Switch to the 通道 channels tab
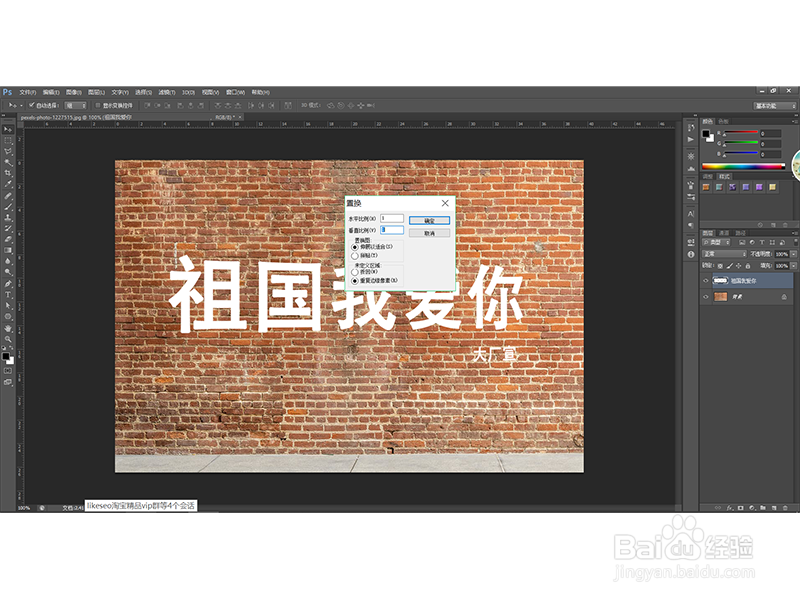The height and width of the screenshot is (600, 800). 724,233
